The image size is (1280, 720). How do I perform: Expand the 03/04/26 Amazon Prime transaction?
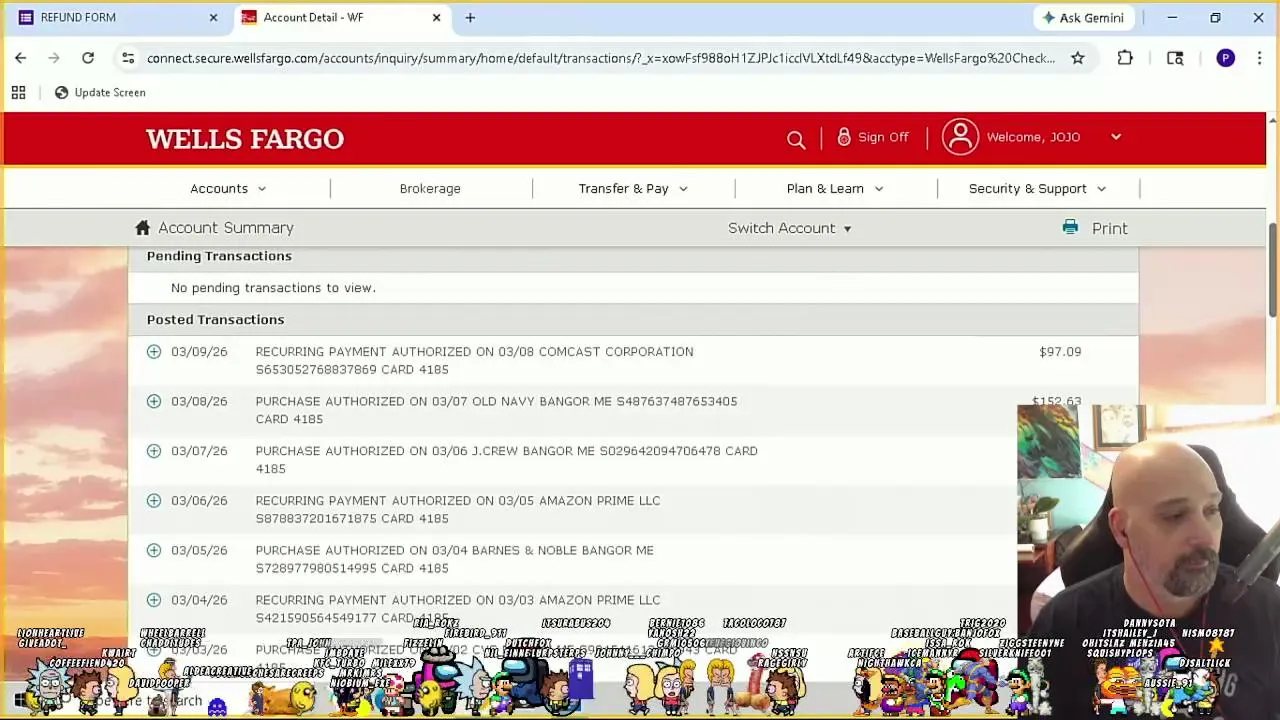coord(154,600)
